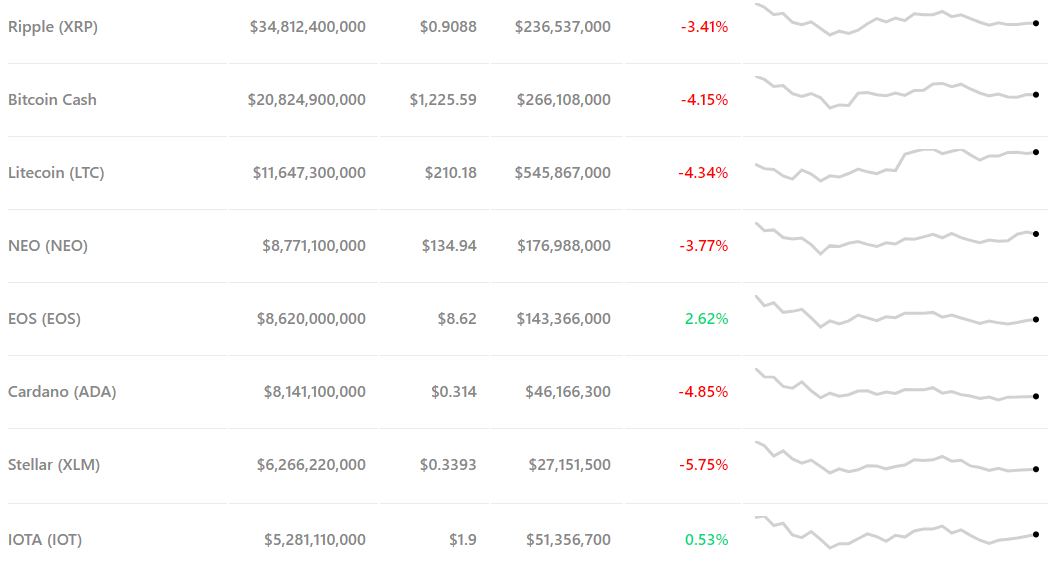Open the EOS (EOS) coin page
1058x562 pixels.
tap(44, 319)
